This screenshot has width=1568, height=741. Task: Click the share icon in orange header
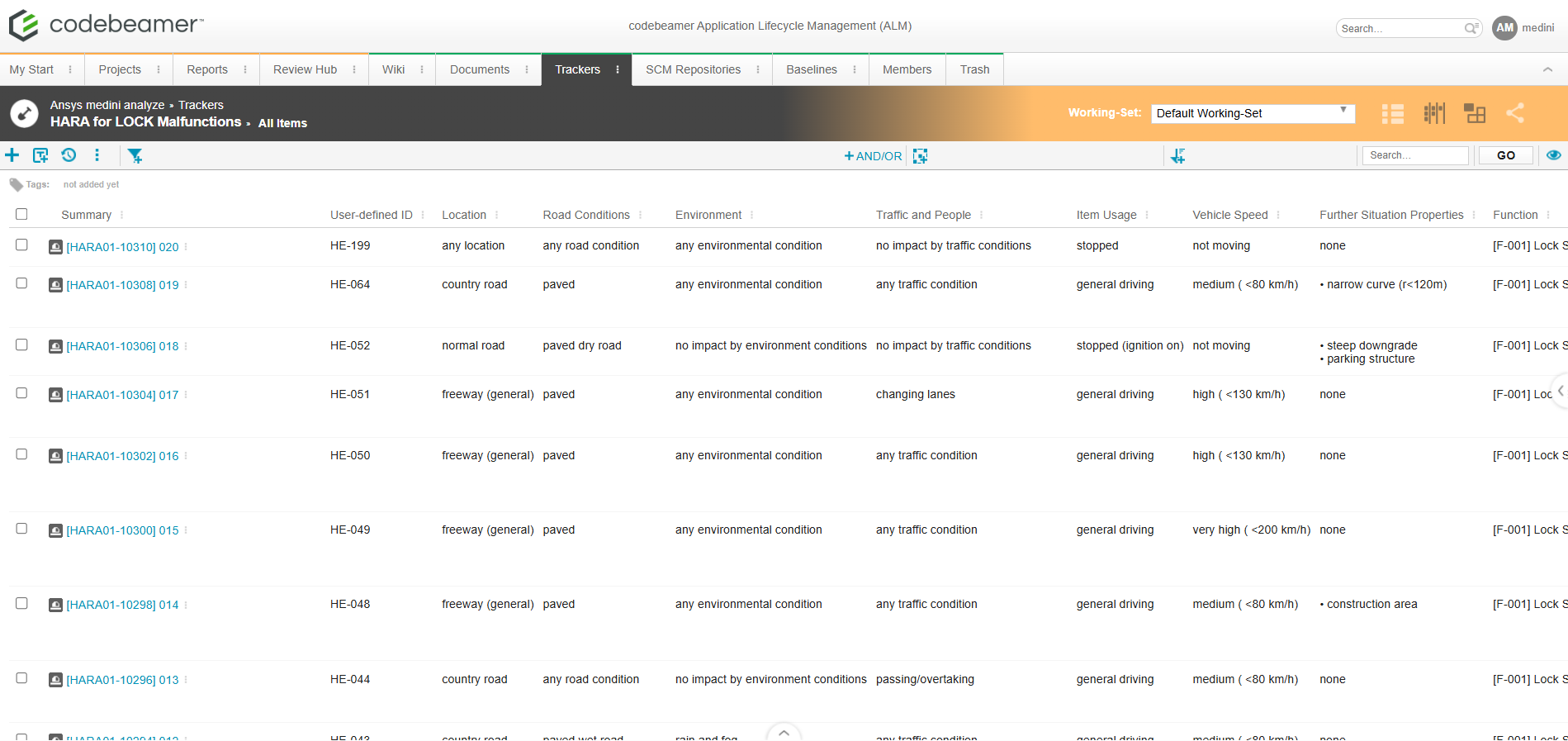pos(1515,113)
